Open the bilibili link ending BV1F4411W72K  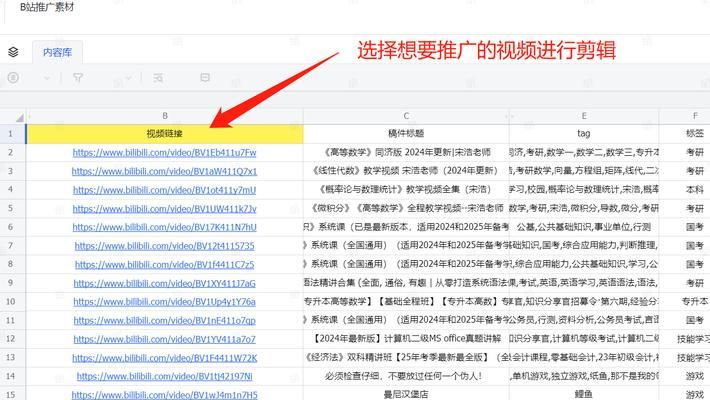coord(164,358)
